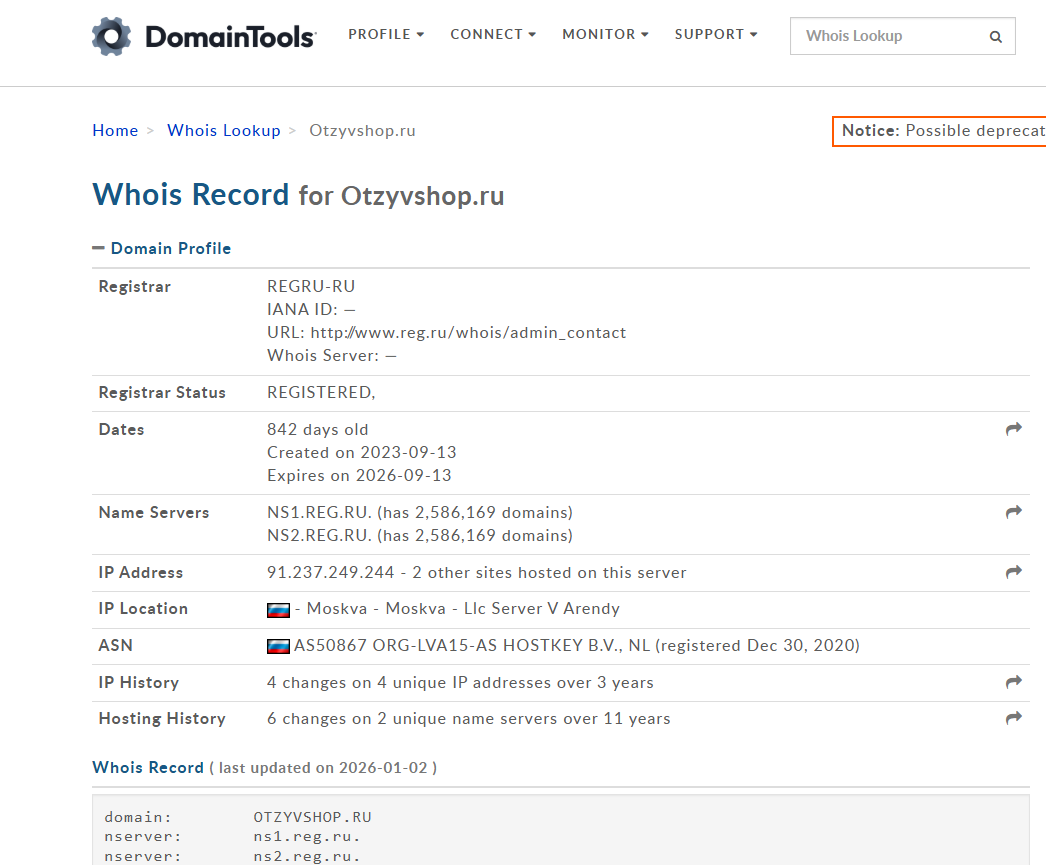
Task: Click the Registrar row label
Action: point(135,287)
